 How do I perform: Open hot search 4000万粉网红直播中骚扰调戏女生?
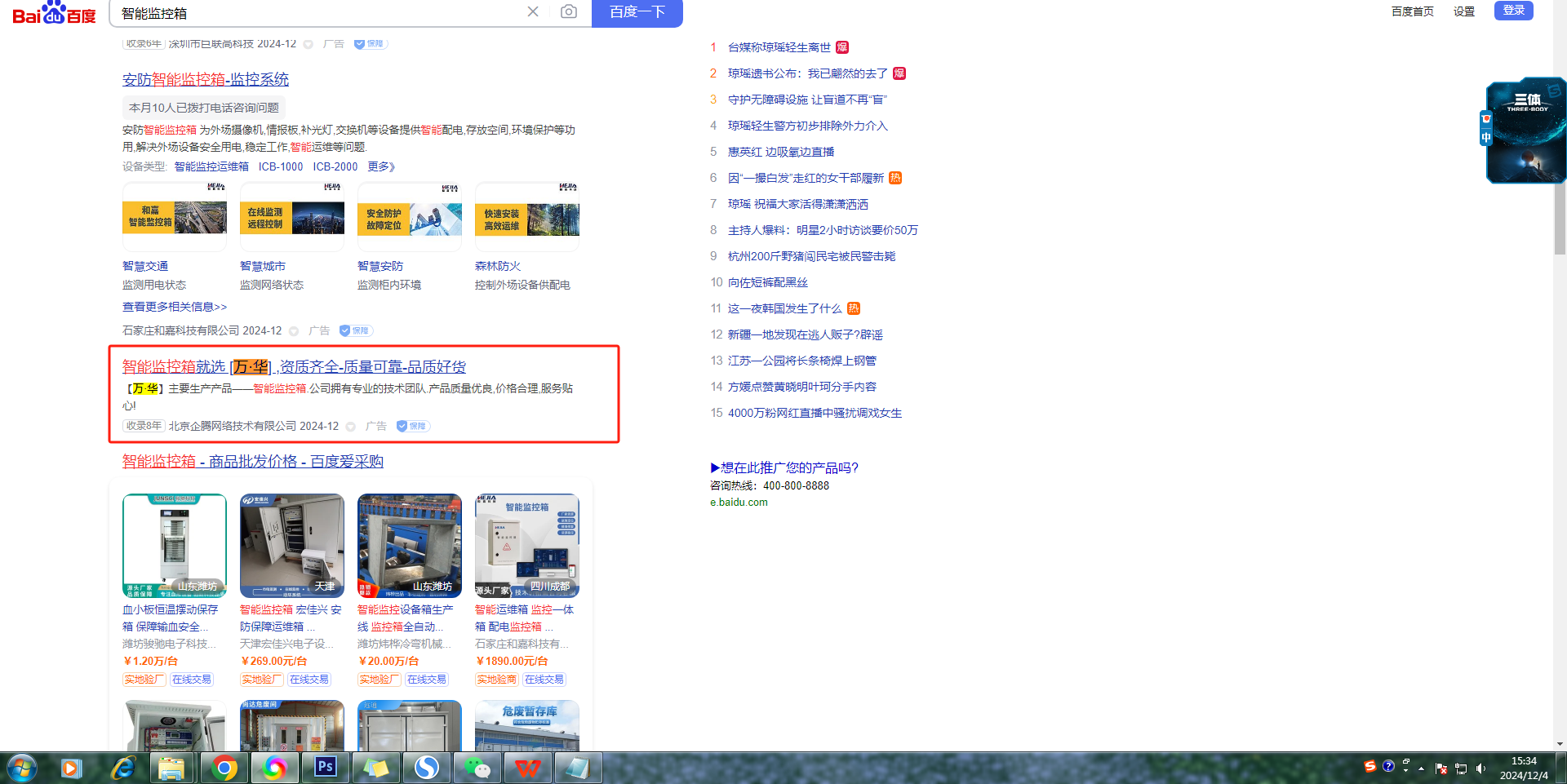point(815,413)
